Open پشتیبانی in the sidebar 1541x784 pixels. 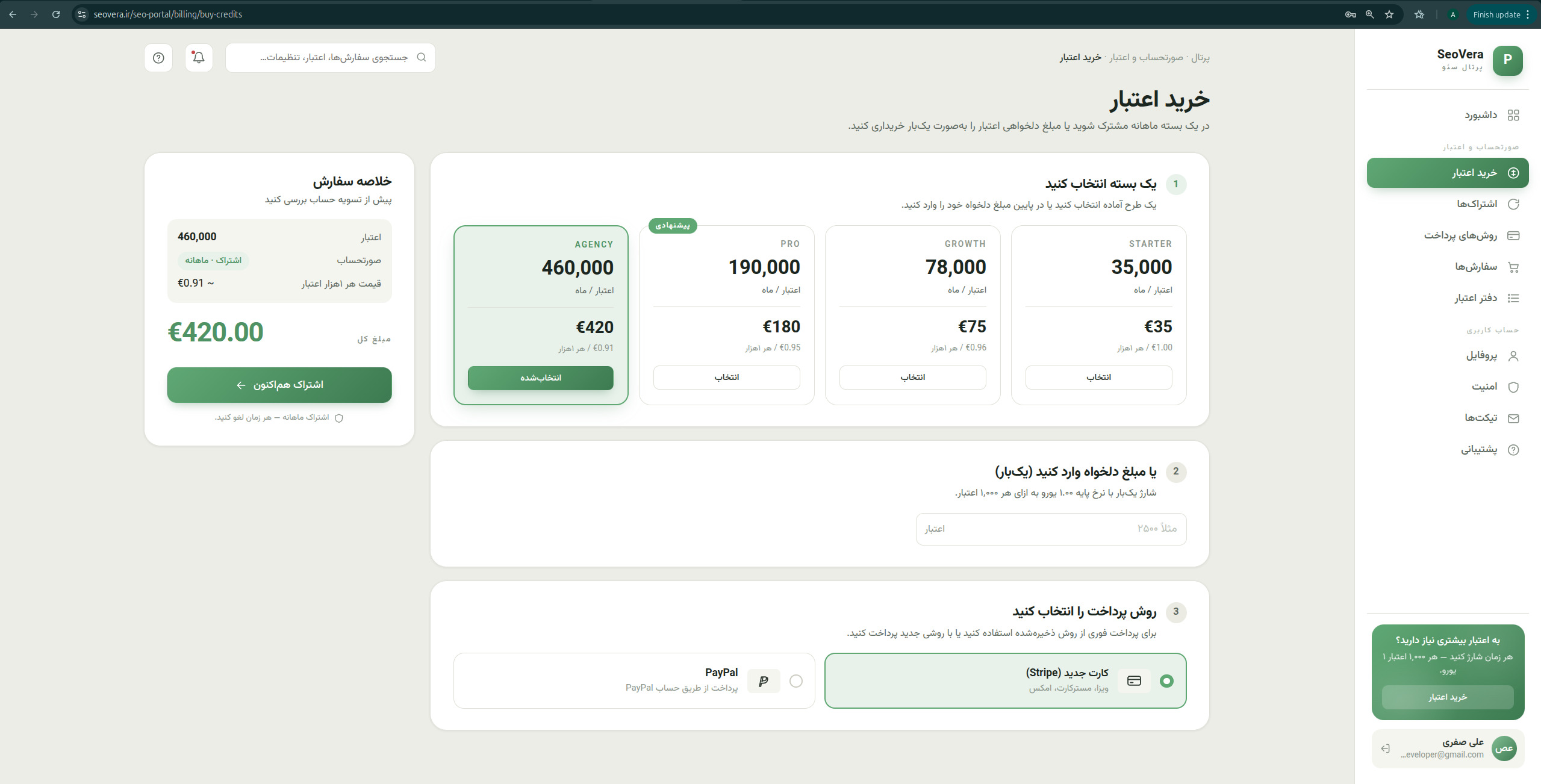click(x=1448, y=450)
